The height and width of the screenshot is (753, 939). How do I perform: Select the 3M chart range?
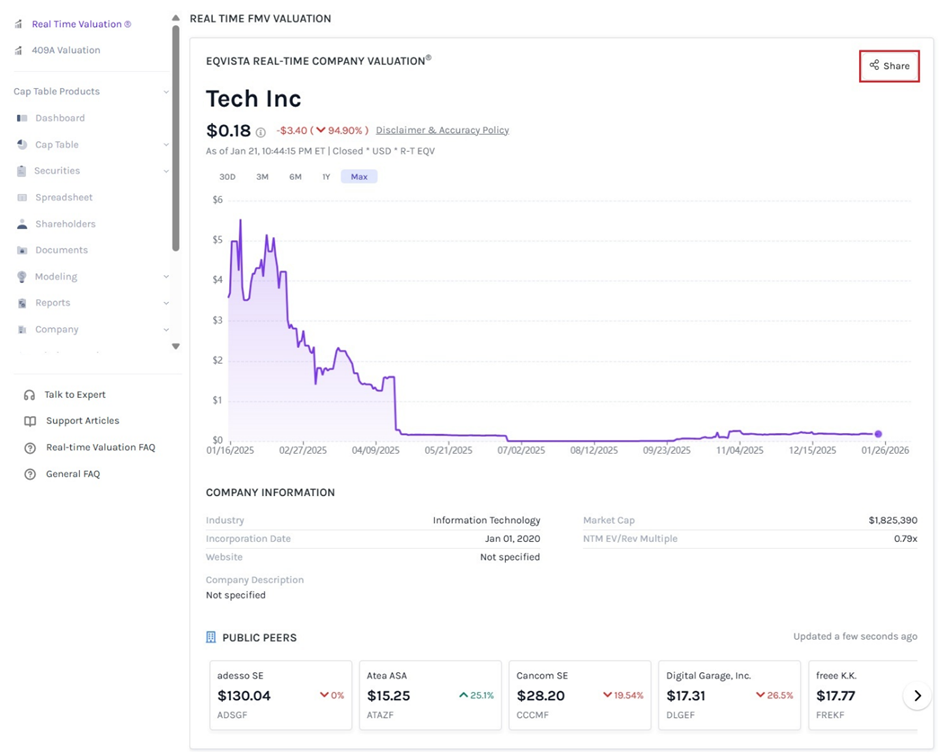(x=262, y=177)
